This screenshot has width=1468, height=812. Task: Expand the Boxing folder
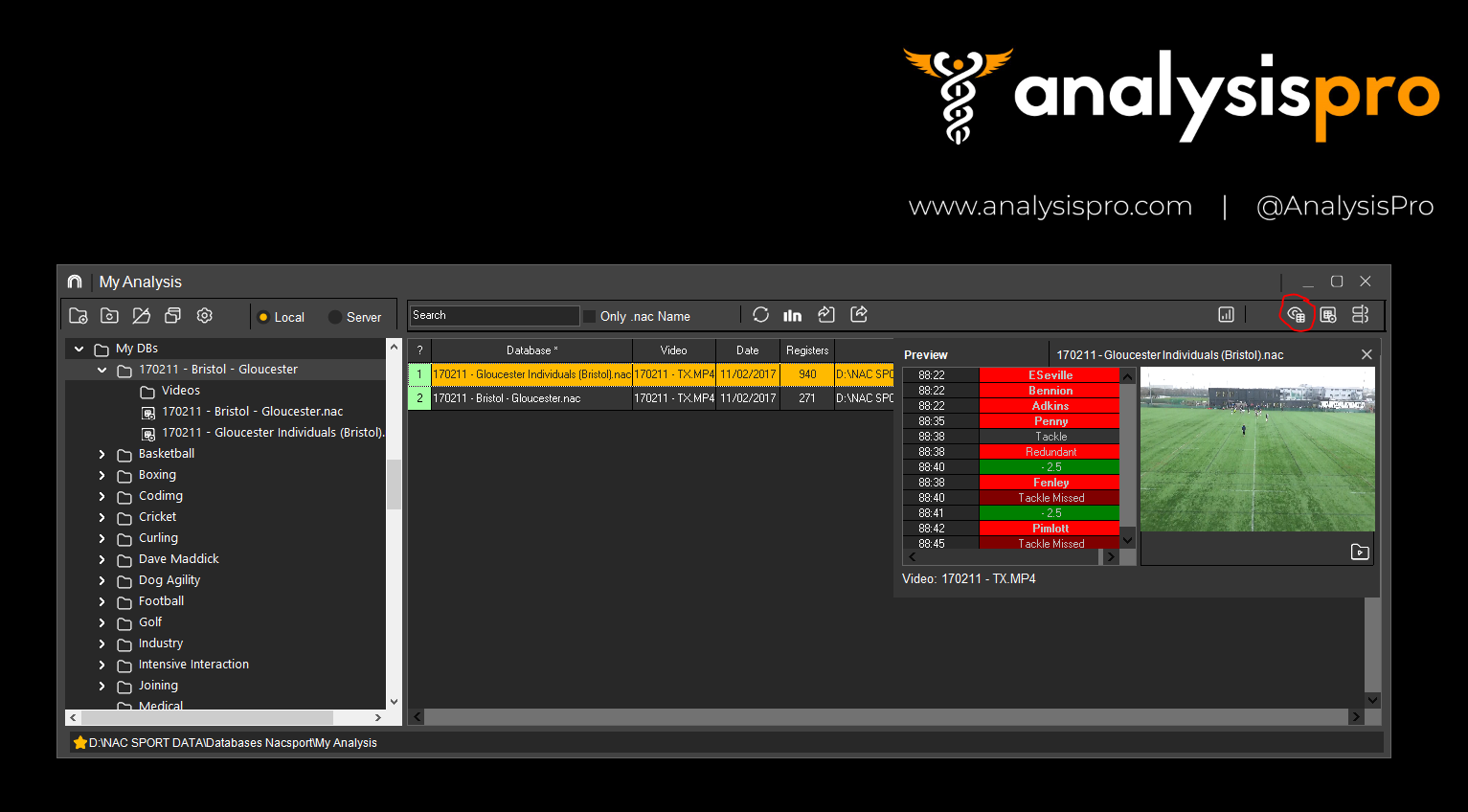102,475
